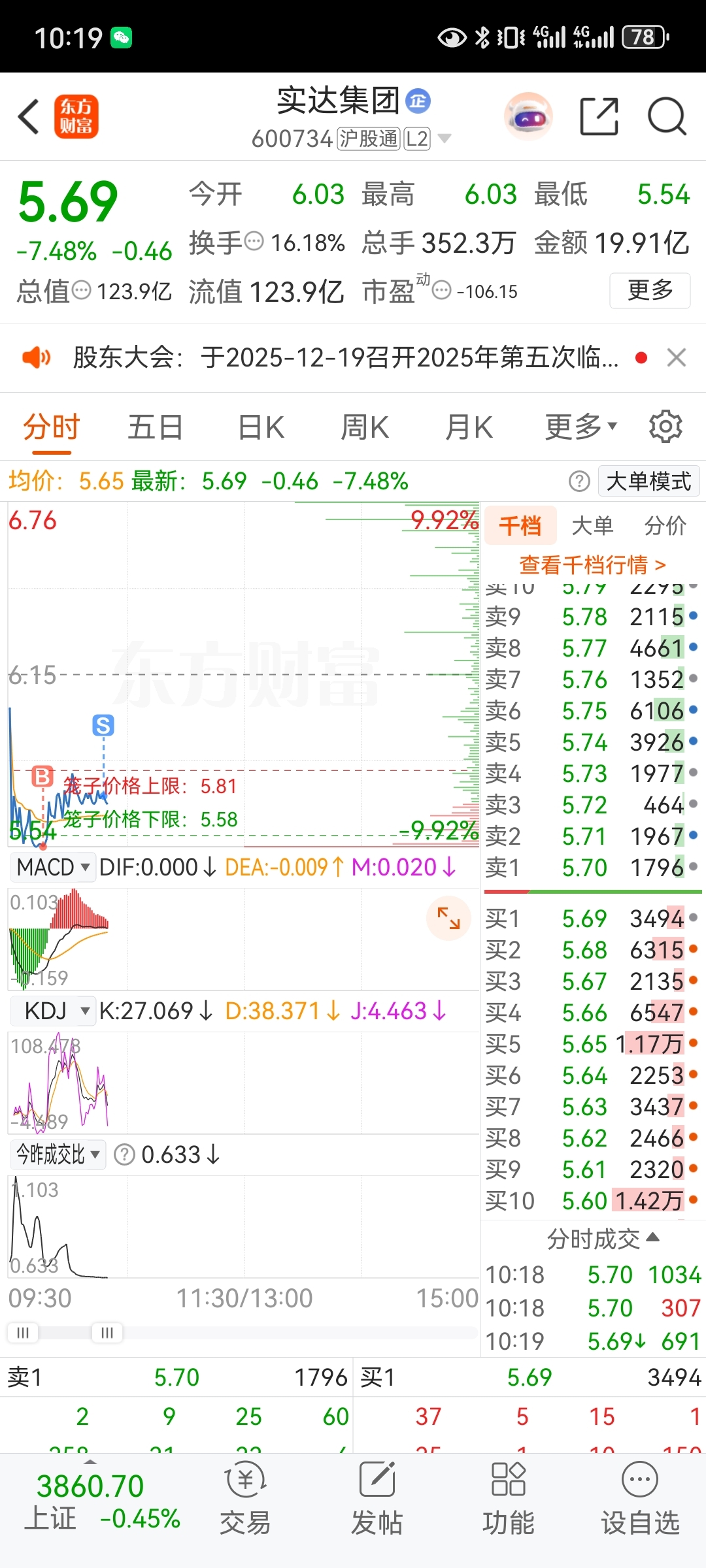Screen dimensions: 706x1568
Task: Select the 大单 tab in order panel
Action: 592,525
